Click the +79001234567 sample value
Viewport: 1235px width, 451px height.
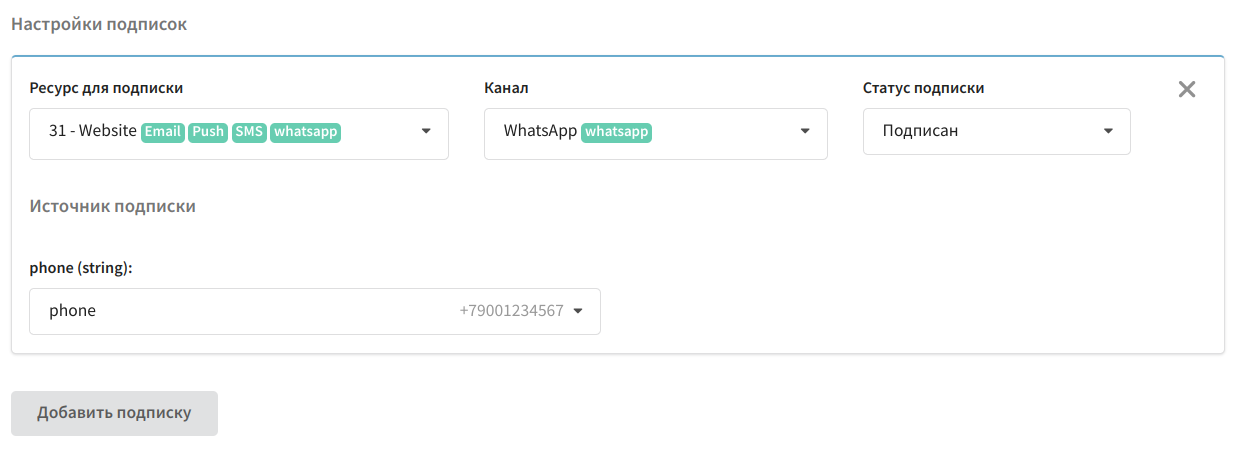[511, 311]
